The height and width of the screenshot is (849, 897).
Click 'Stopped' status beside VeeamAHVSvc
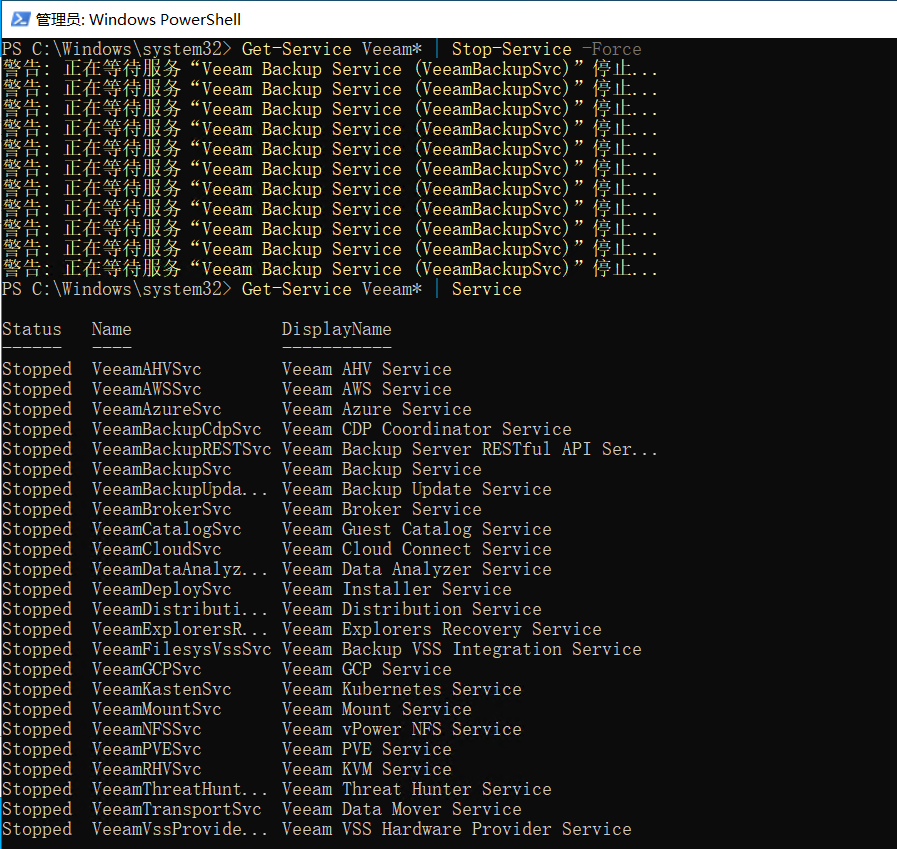[37, 369]
